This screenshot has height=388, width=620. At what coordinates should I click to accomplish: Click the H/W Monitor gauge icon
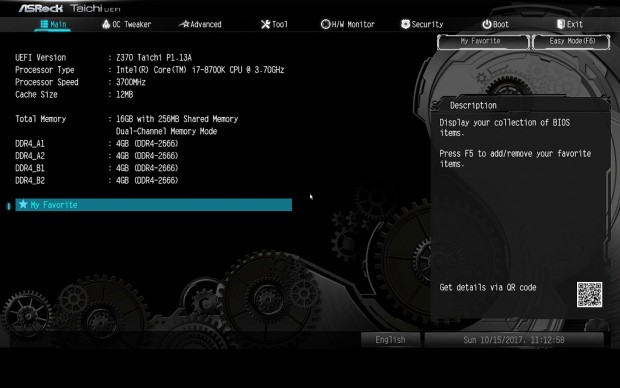(325, 24)
